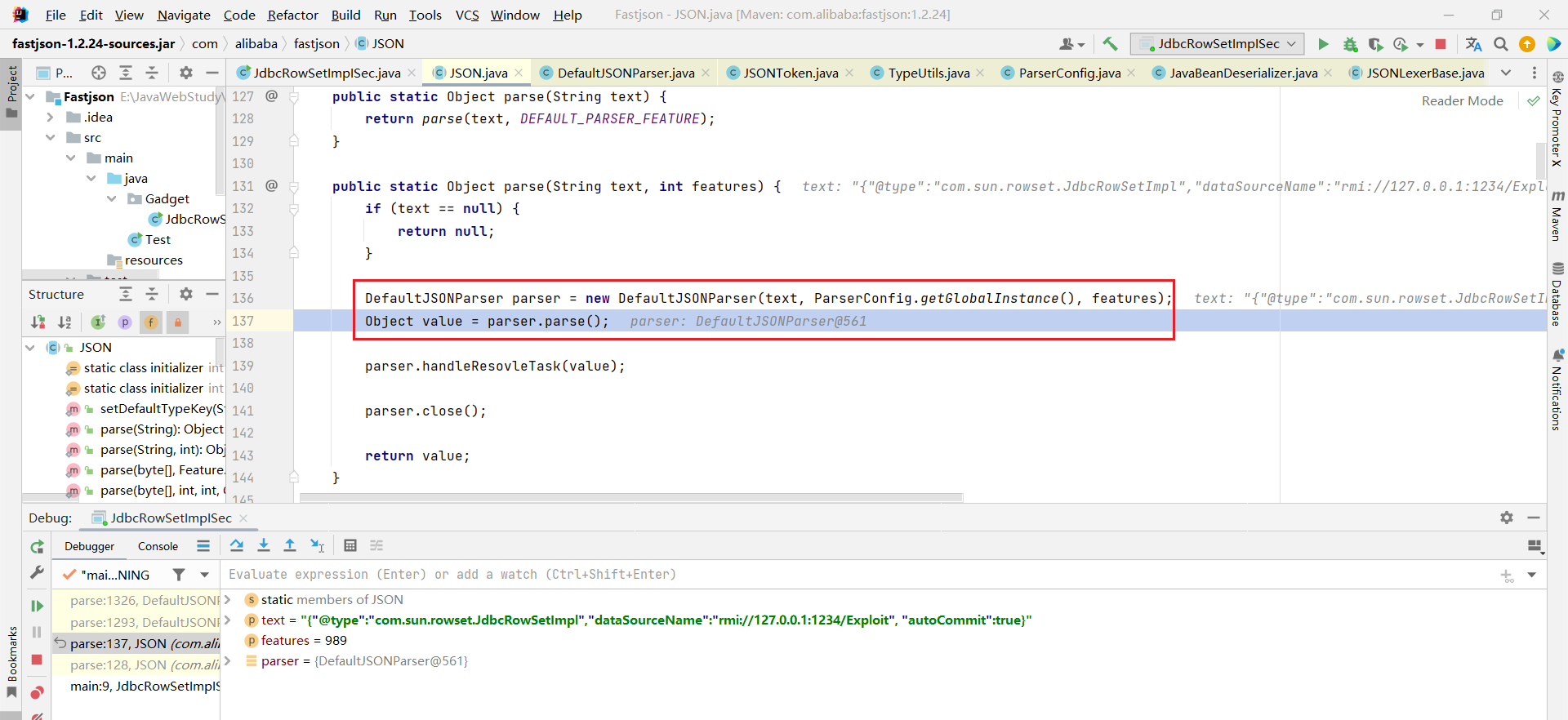Collapse the Gadget folder in the Project tree
This screenshot has width=1568, height=720.
coord(112,198)
